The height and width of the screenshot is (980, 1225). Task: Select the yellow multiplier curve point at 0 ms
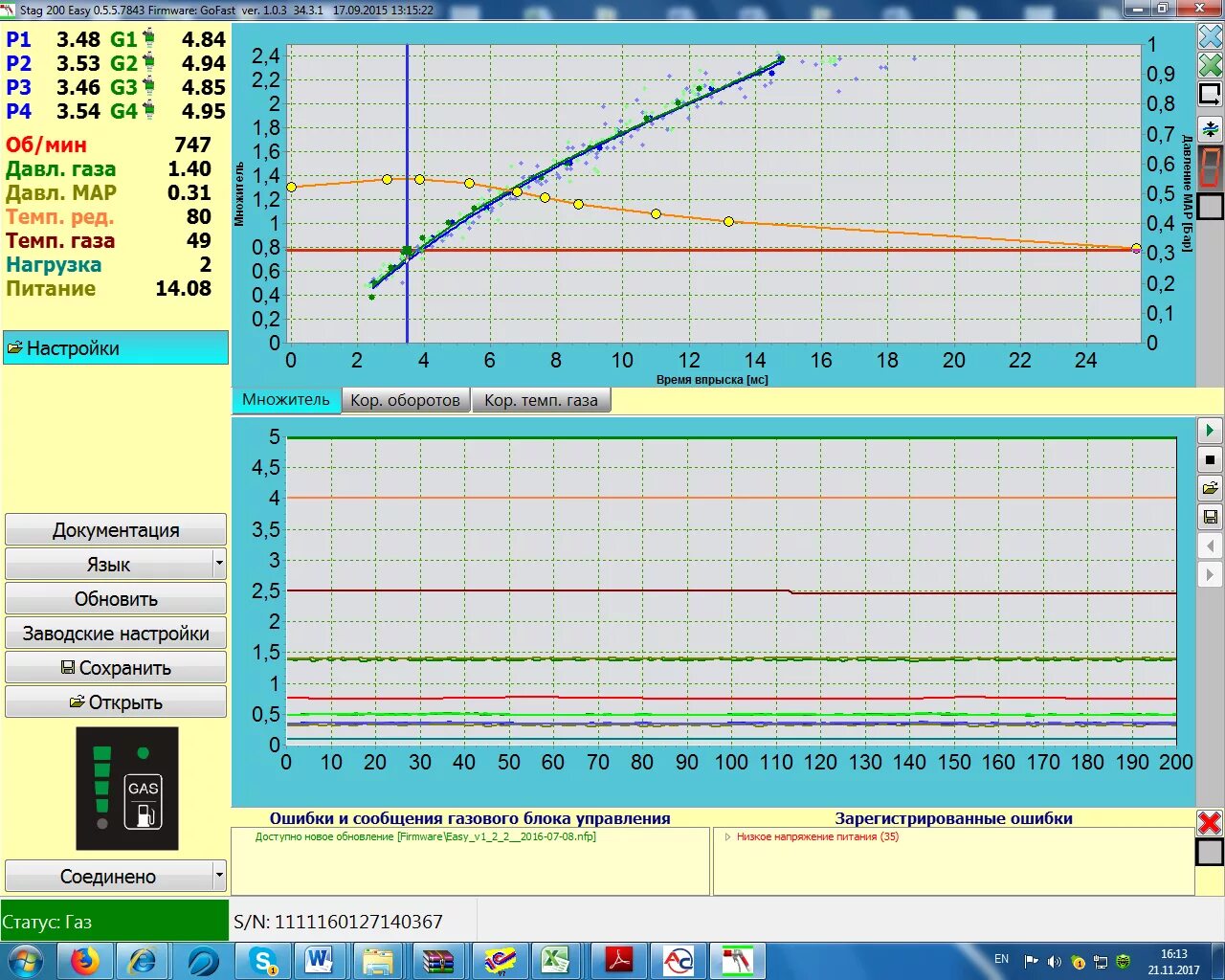coord(291,187)
